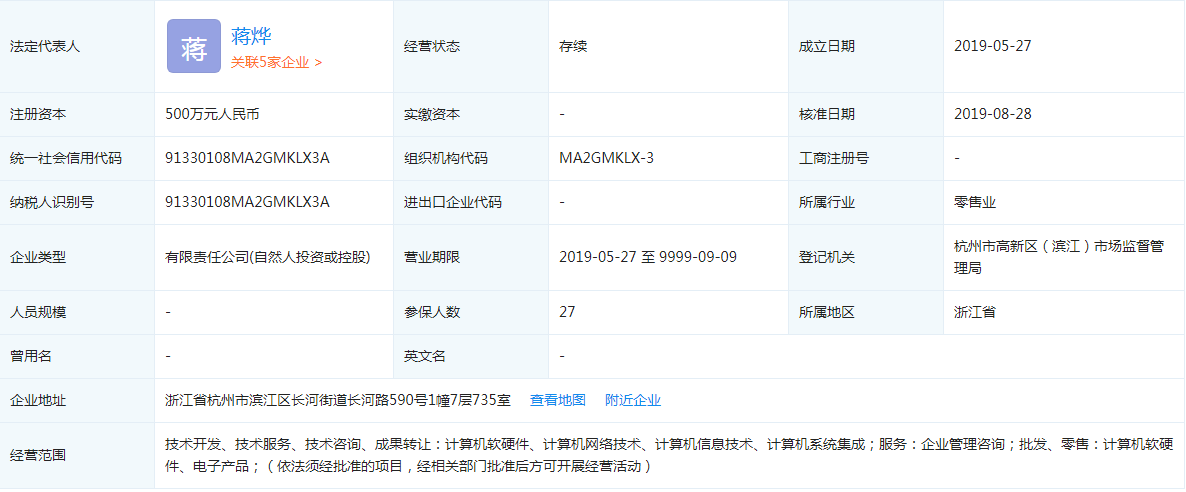Select the 注册资本 label
1186x492 pixels.
(38, 115)
